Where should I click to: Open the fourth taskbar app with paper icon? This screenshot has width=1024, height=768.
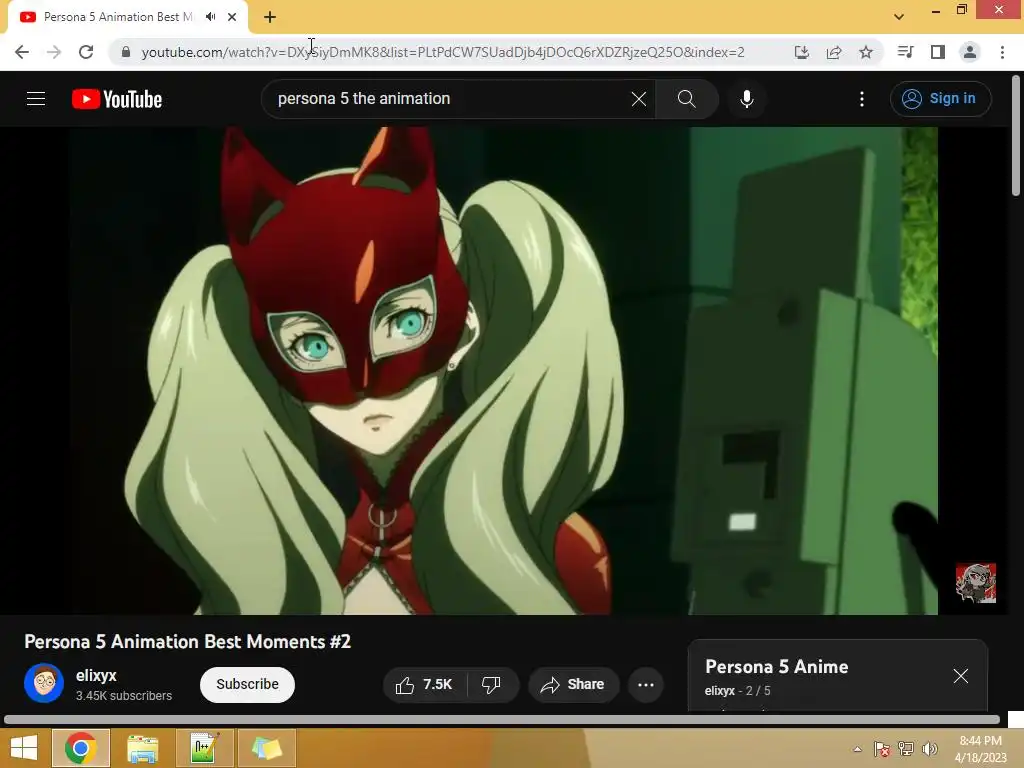coord(266,748)
